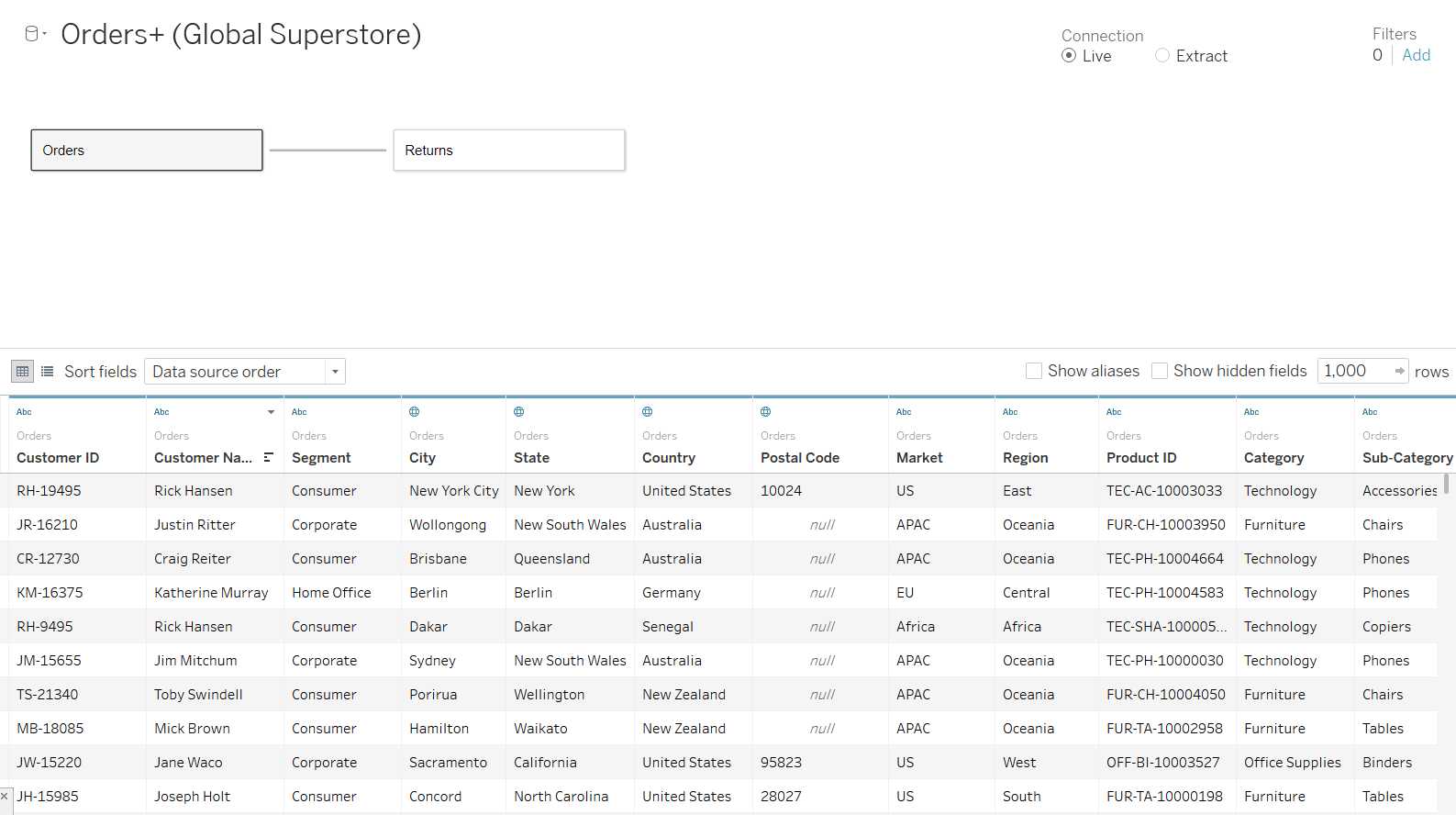Select the Customer ID column header
Viewport: 1456px width, 815px height.
(x=58, y=457)
